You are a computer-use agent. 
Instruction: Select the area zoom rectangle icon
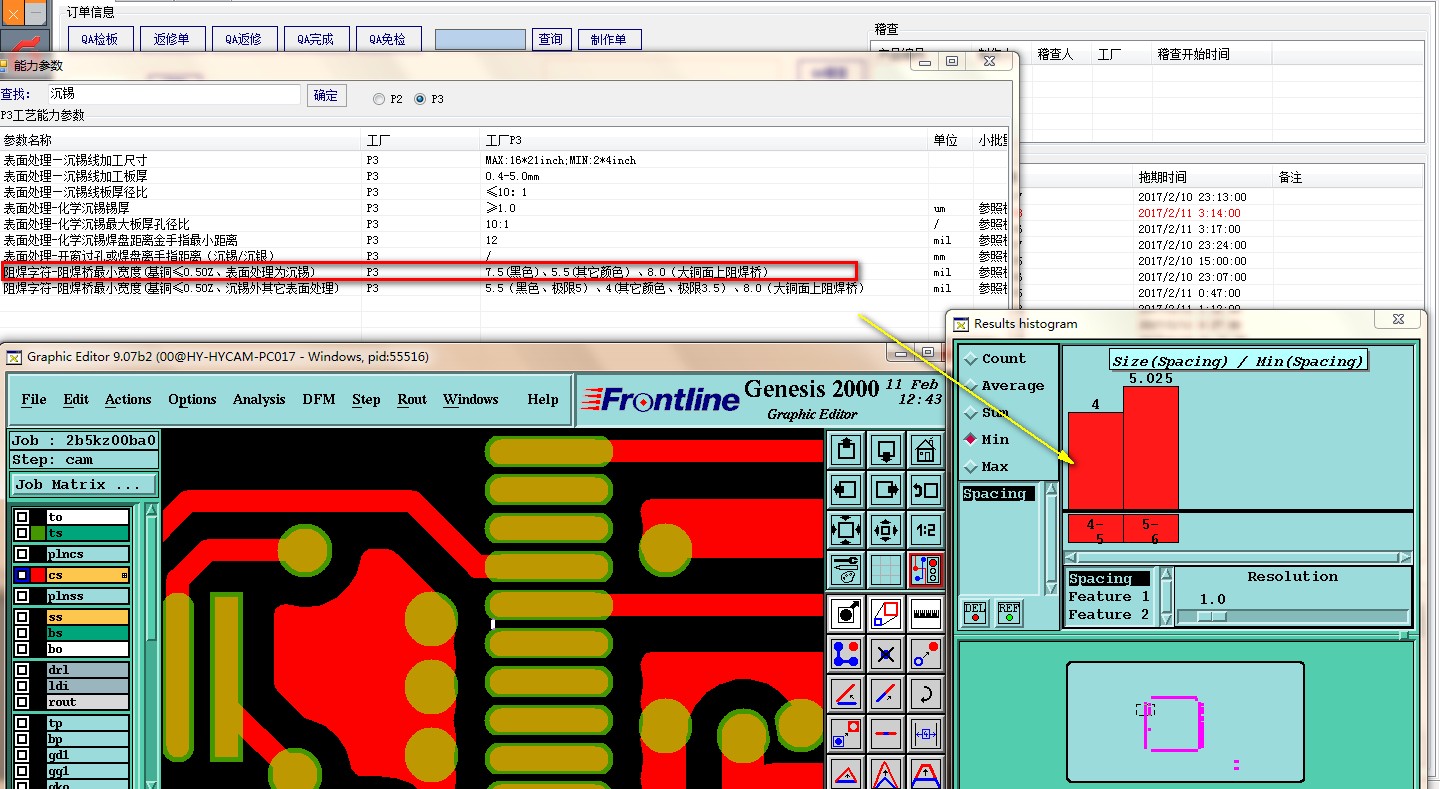886,613
